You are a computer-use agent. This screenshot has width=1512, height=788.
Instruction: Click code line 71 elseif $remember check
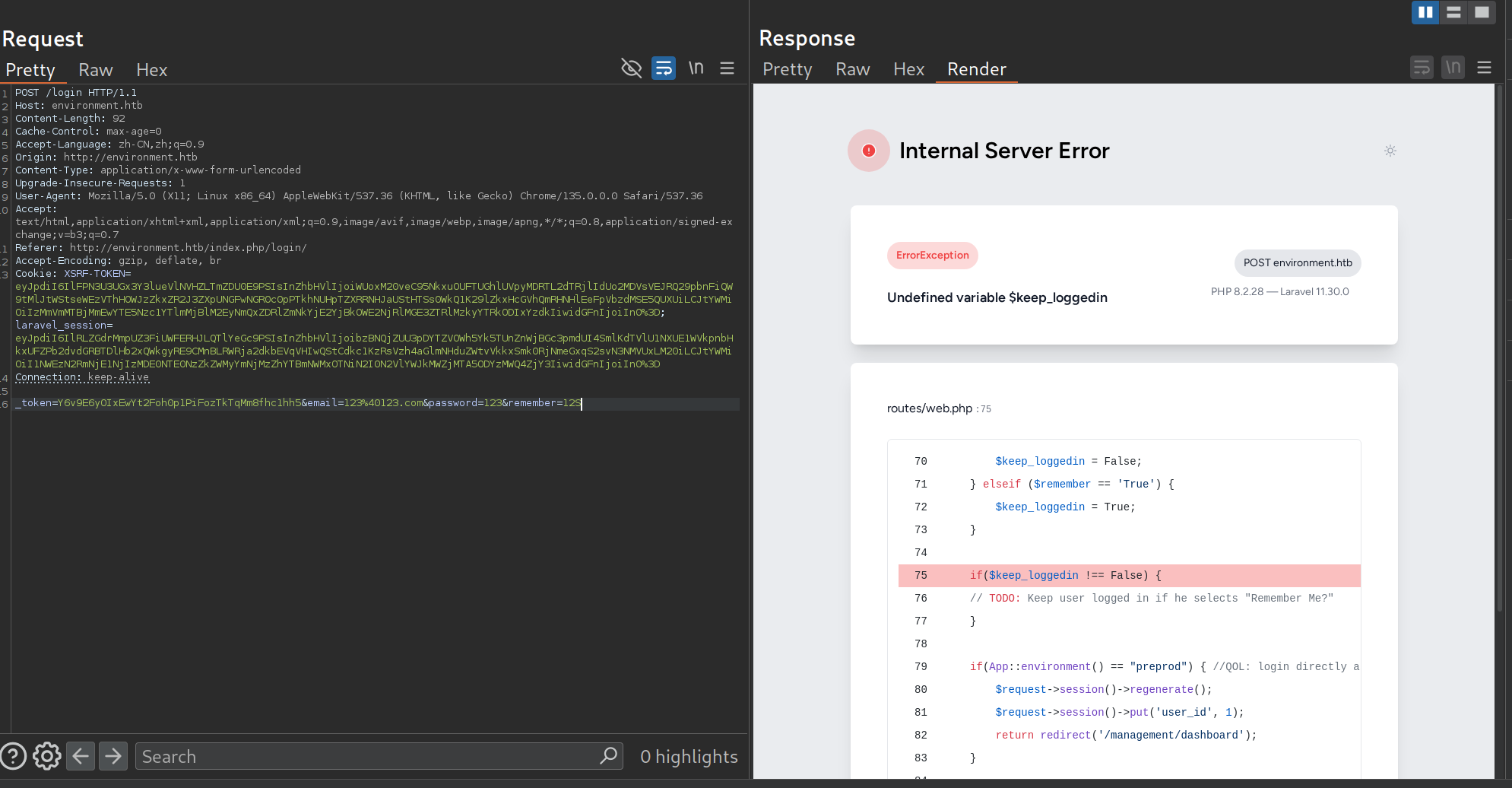coord(1072,485)
